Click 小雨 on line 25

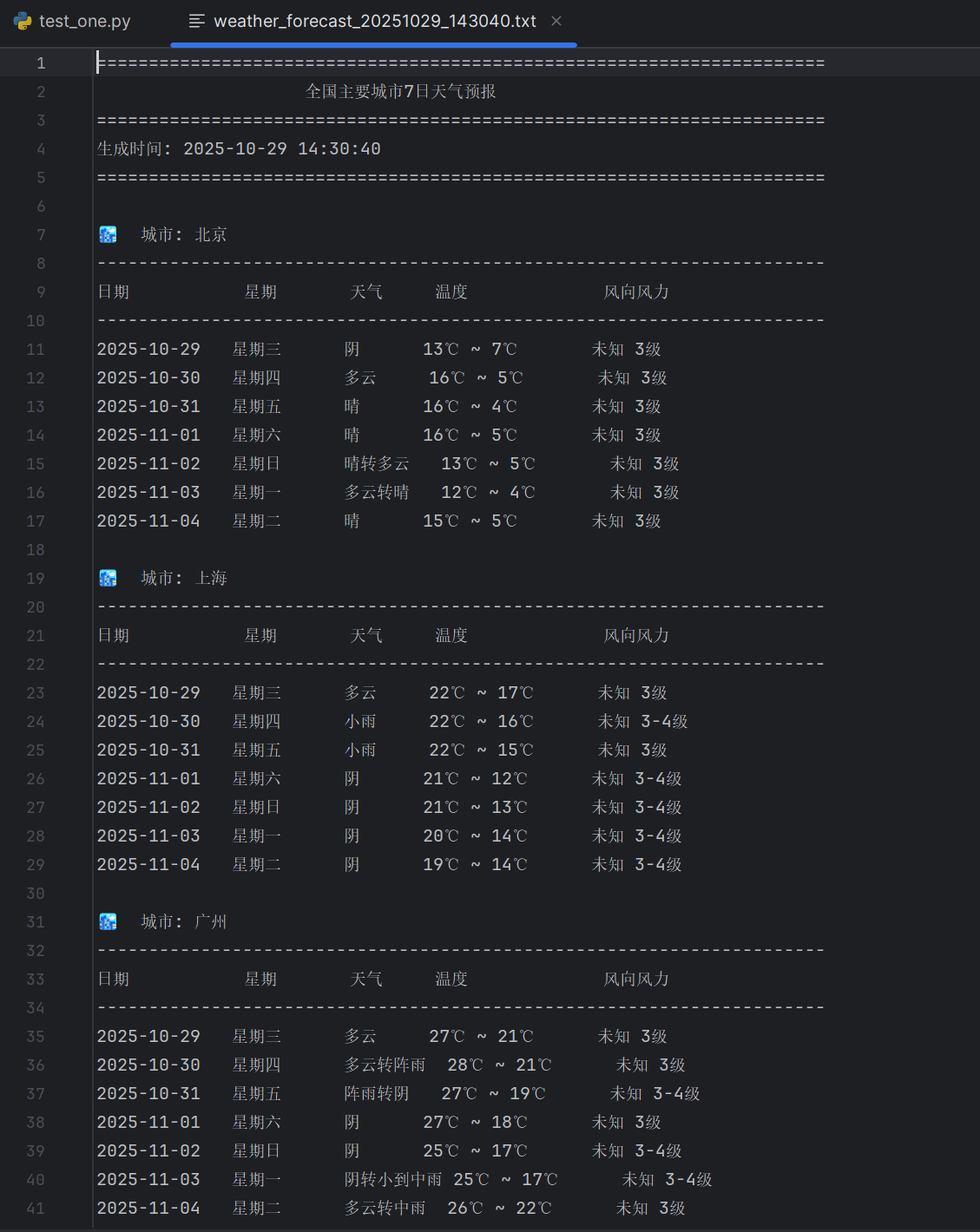[x=360, y=750]
